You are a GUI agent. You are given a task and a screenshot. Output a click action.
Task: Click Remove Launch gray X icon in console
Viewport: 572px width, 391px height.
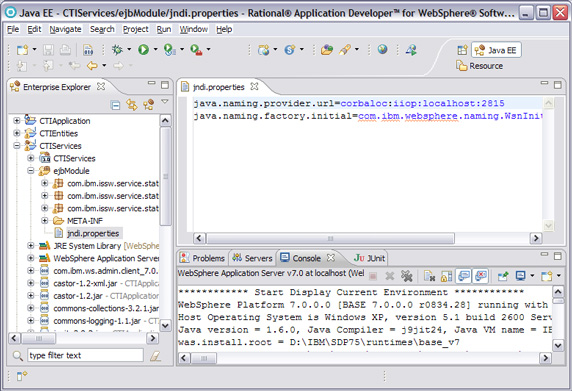click(390, 276)
